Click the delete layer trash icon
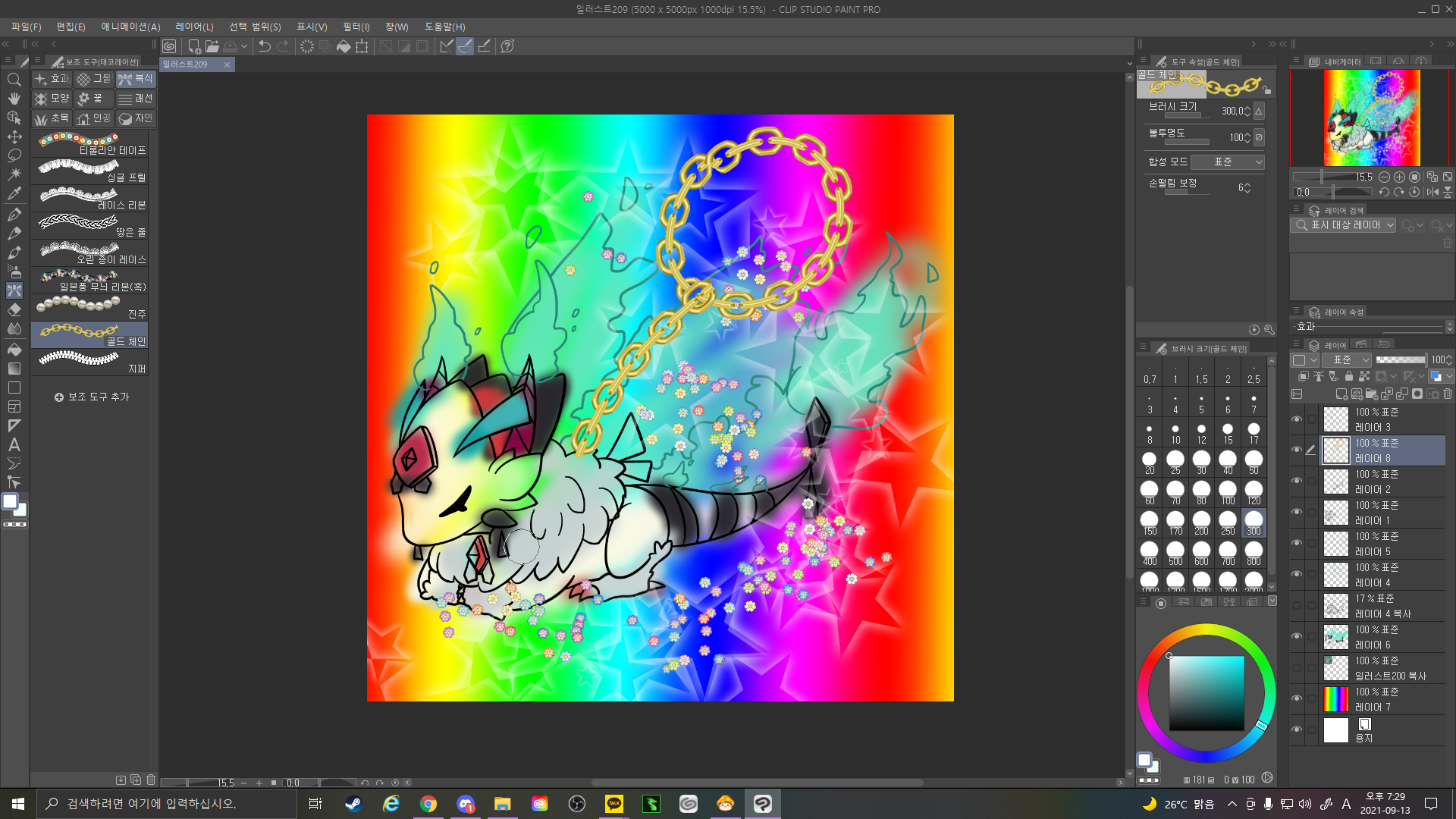 click(1448, 394)
